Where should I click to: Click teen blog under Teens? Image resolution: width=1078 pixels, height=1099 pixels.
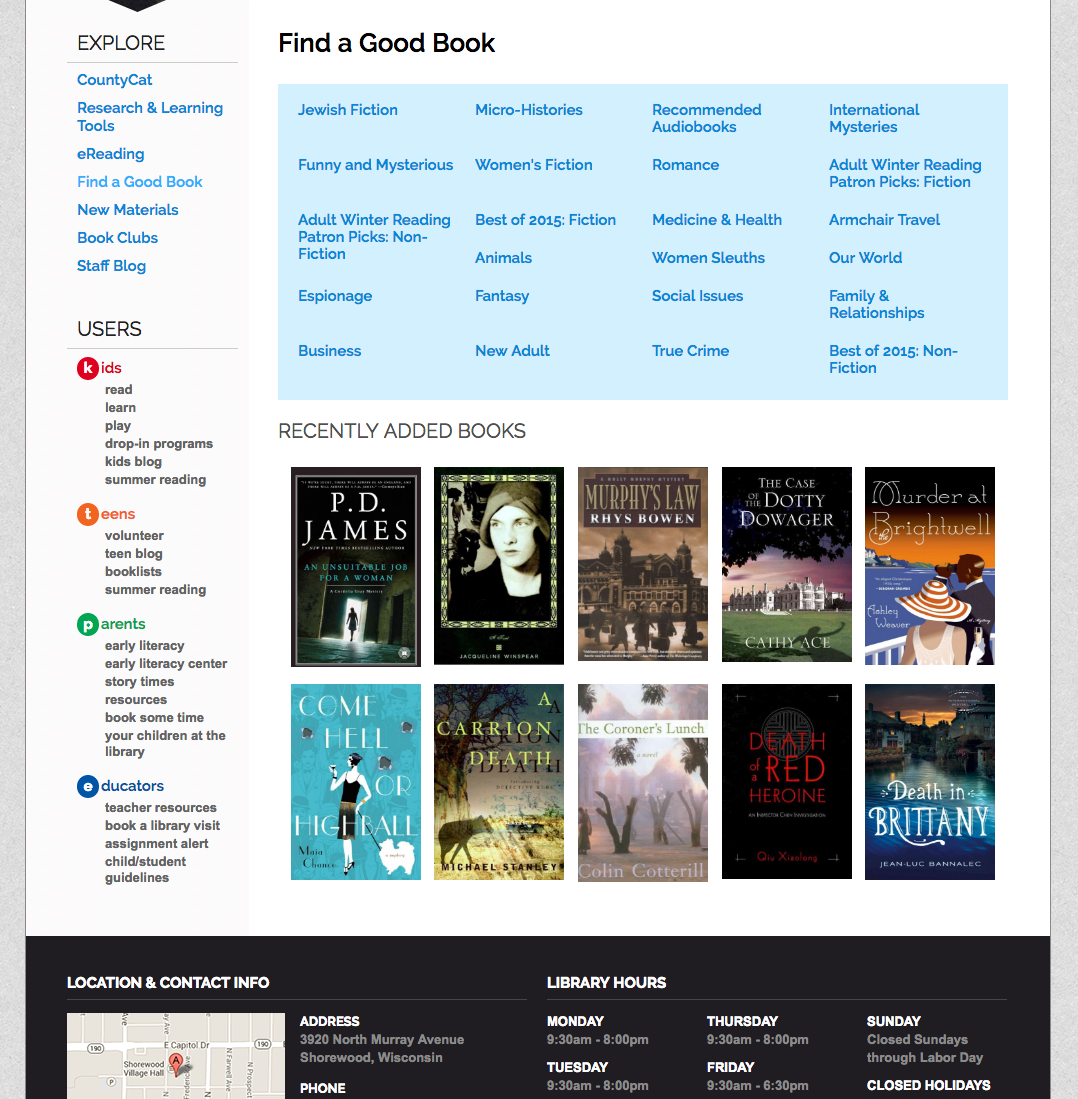(134, 554)
